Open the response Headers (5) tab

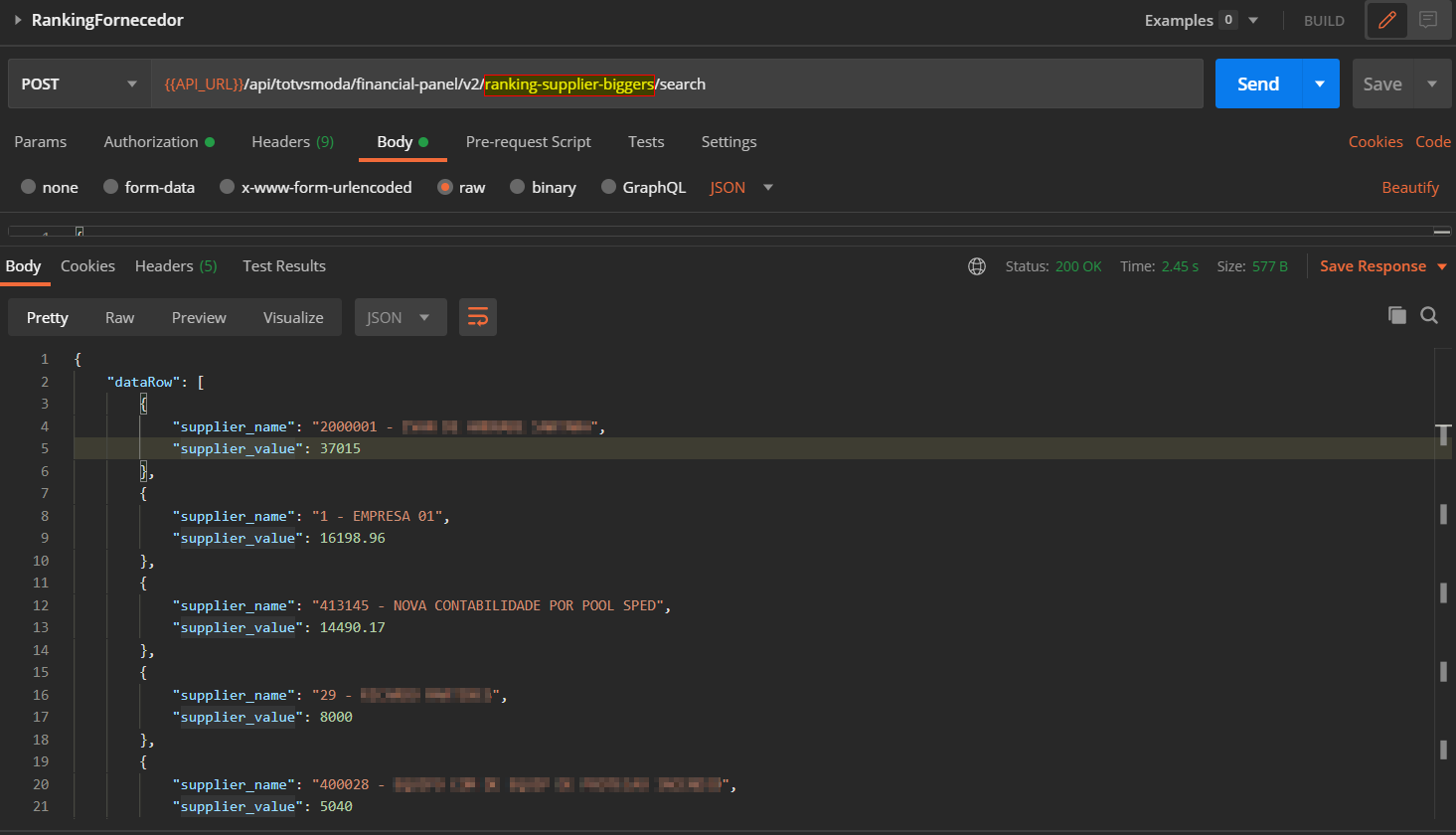pos(176,266)
